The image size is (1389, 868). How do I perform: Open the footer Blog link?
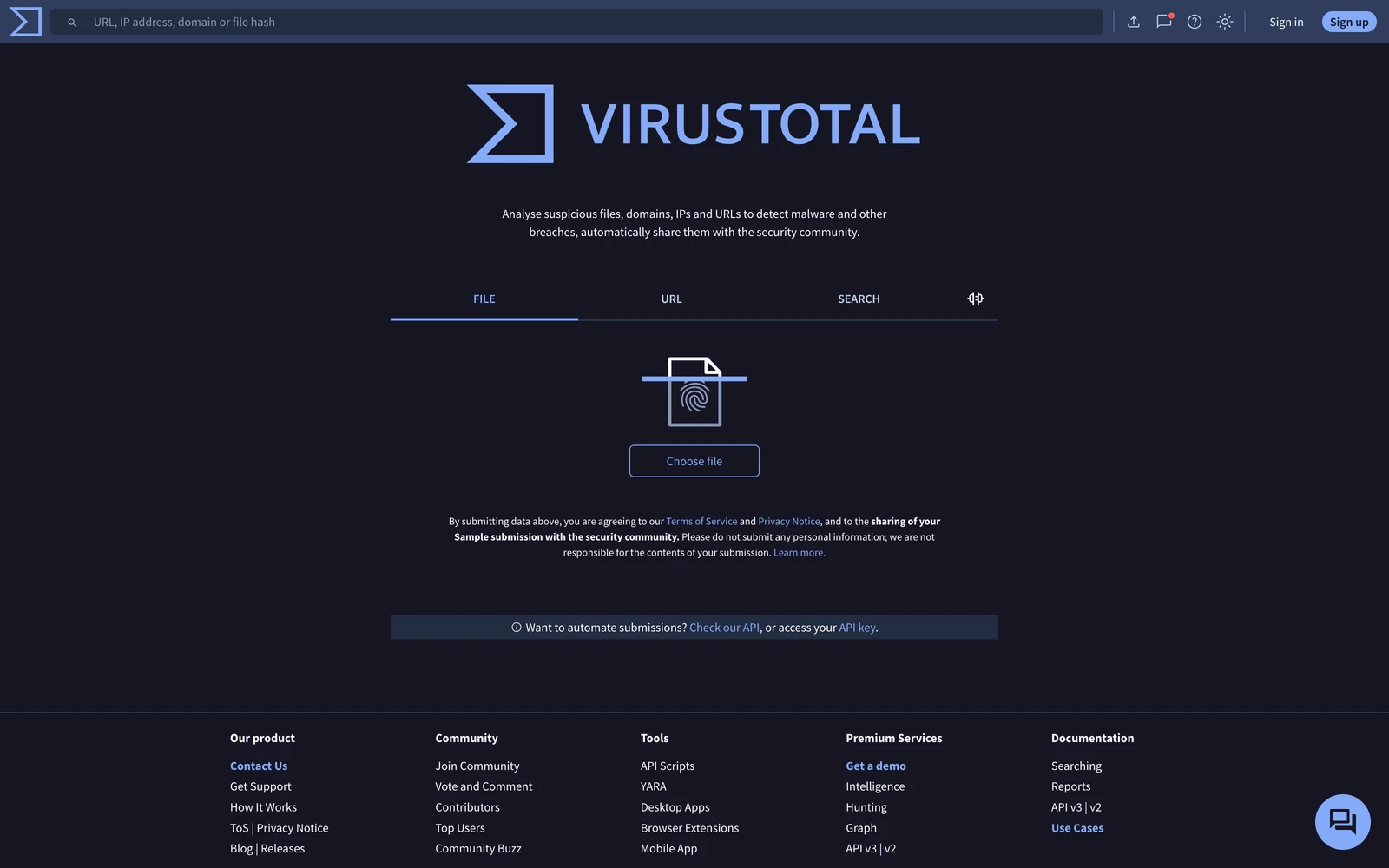(x=241, y=849)
